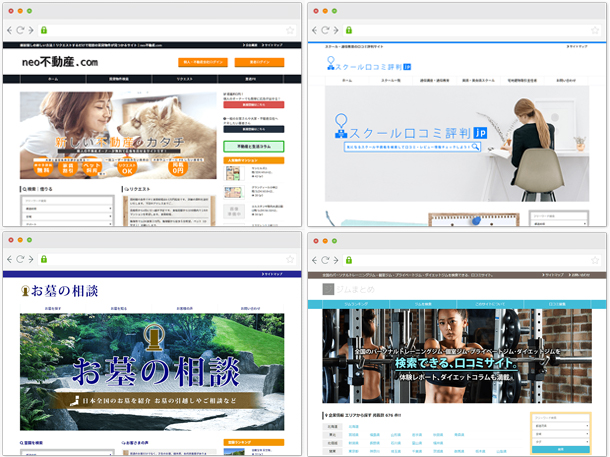Screen dimensions: 610x457
Task: Open middle dropdown in ジムまとめ sidebar form
Action: click(x=561, y=434)
